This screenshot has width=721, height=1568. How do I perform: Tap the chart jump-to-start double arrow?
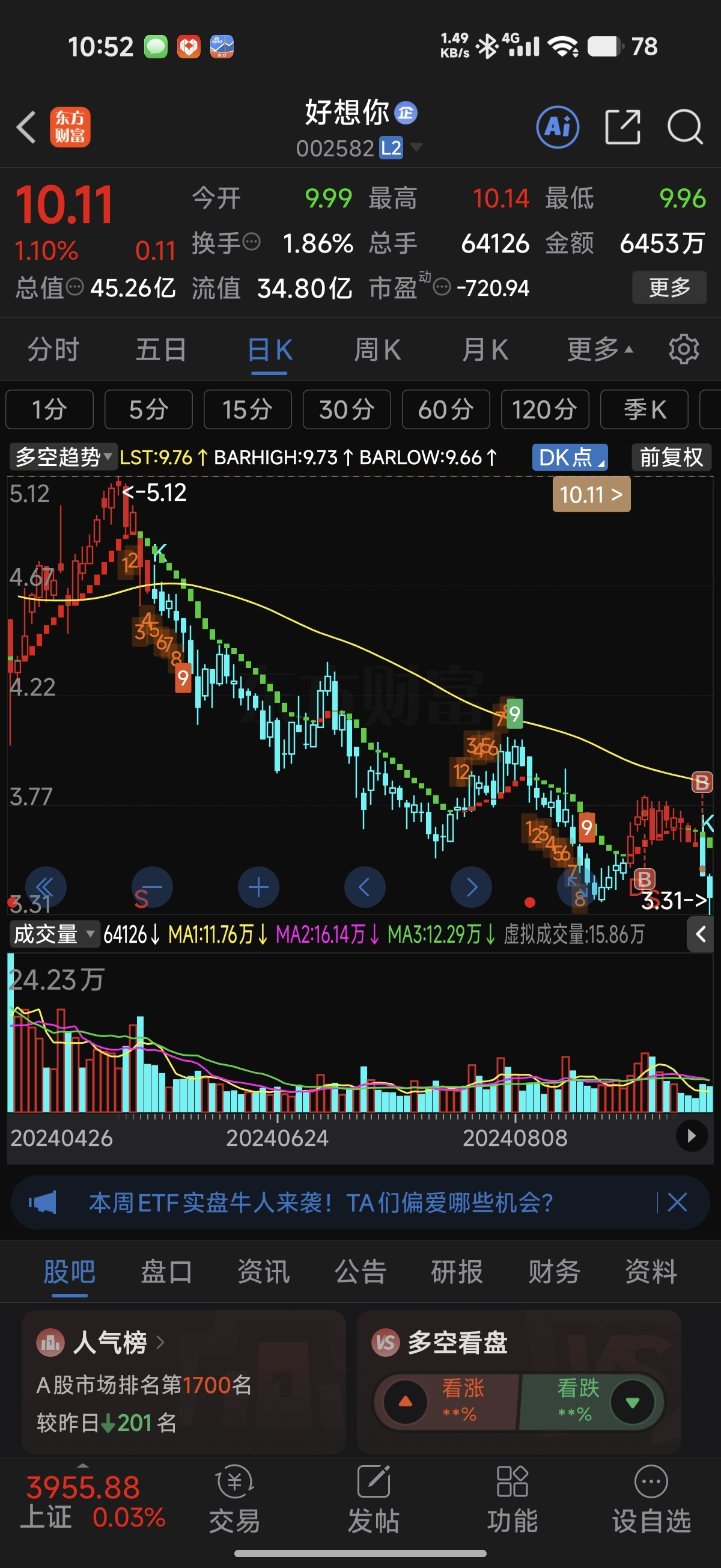pyautogui.click(x=46, y=887)
